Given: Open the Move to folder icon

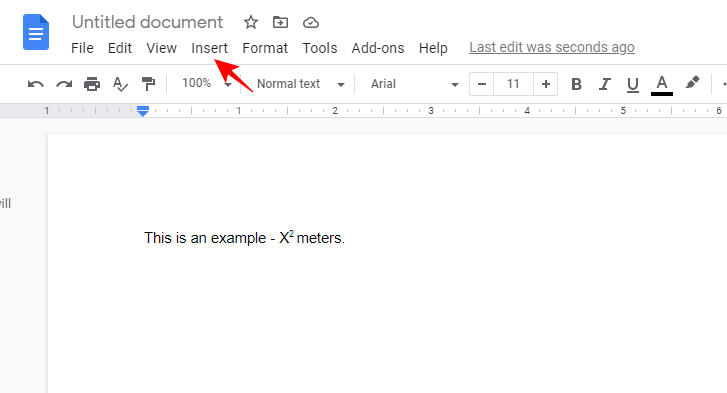Looking at the screenshot, I should coord(280,22).
